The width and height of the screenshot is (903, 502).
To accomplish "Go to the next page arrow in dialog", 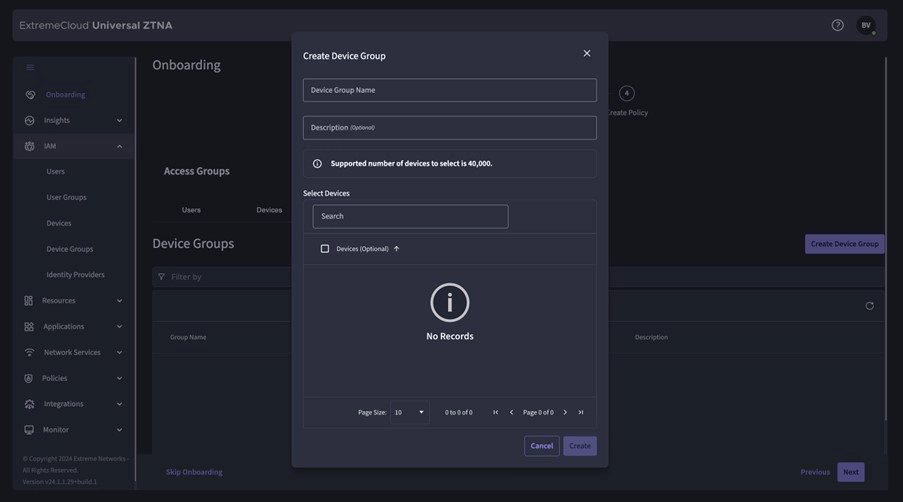I will tap(565, 412).
